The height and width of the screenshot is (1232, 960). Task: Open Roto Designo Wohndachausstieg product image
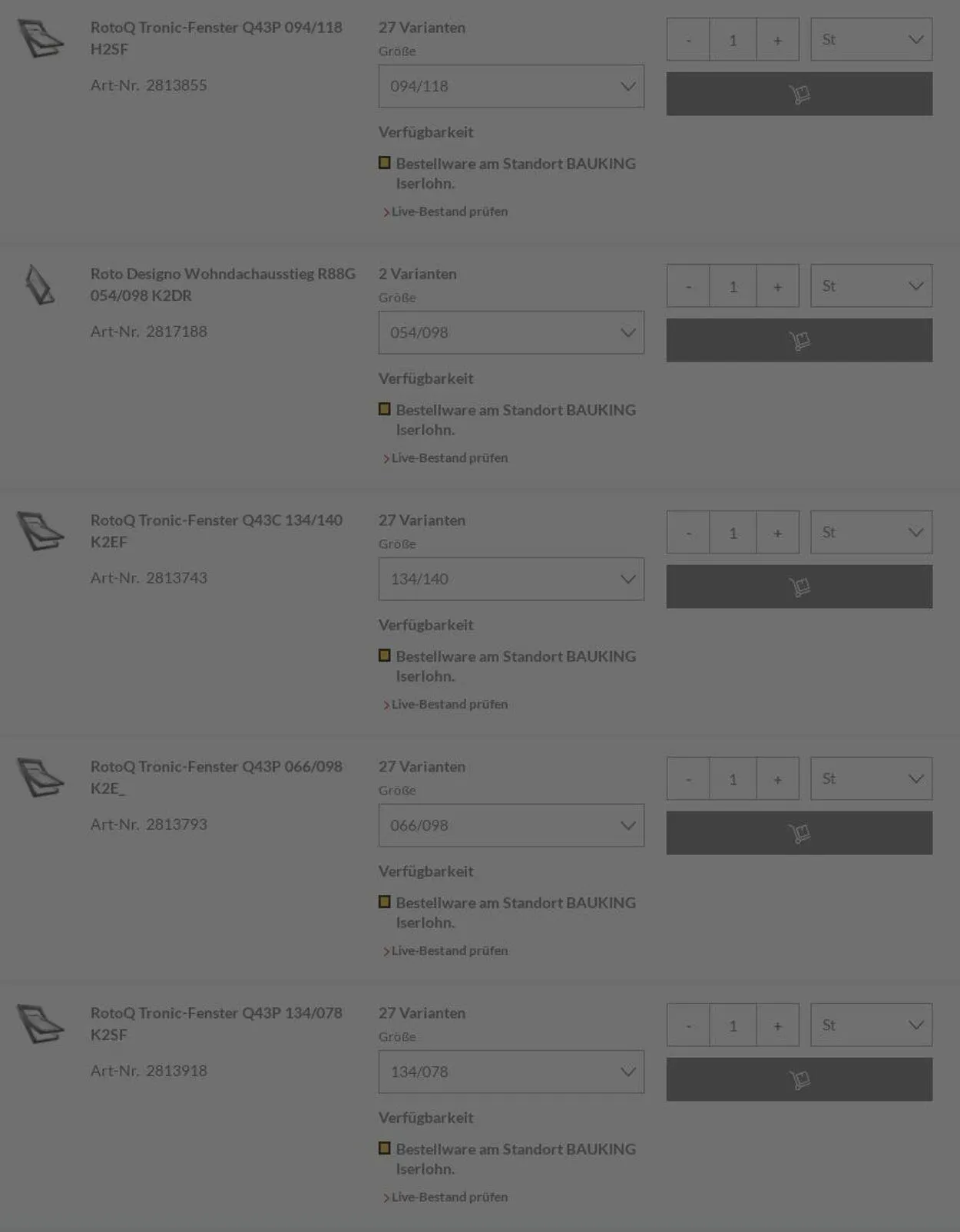point(39,286)
